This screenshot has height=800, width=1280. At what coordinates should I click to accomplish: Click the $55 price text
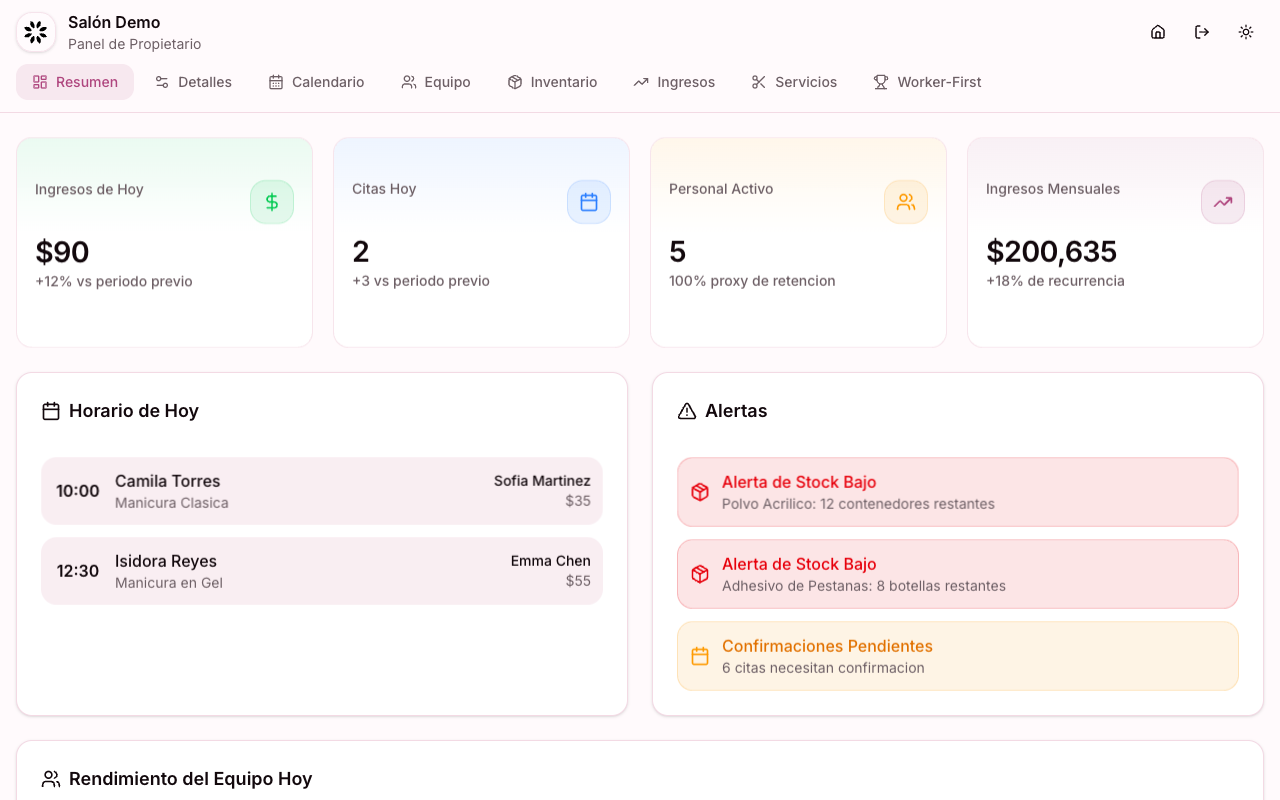click(x=578, y=581)
